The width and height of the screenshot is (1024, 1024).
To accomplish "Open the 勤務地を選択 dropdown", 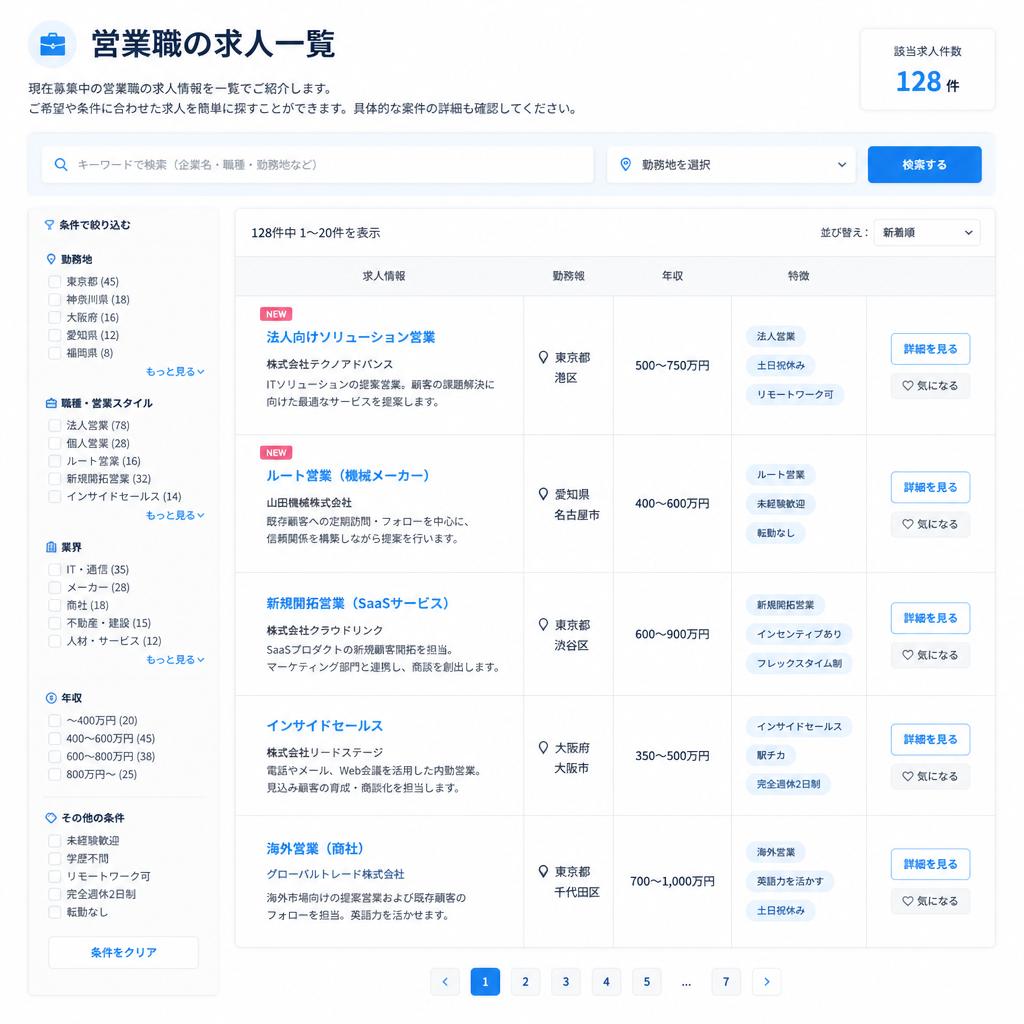I will tap(731, 165).
